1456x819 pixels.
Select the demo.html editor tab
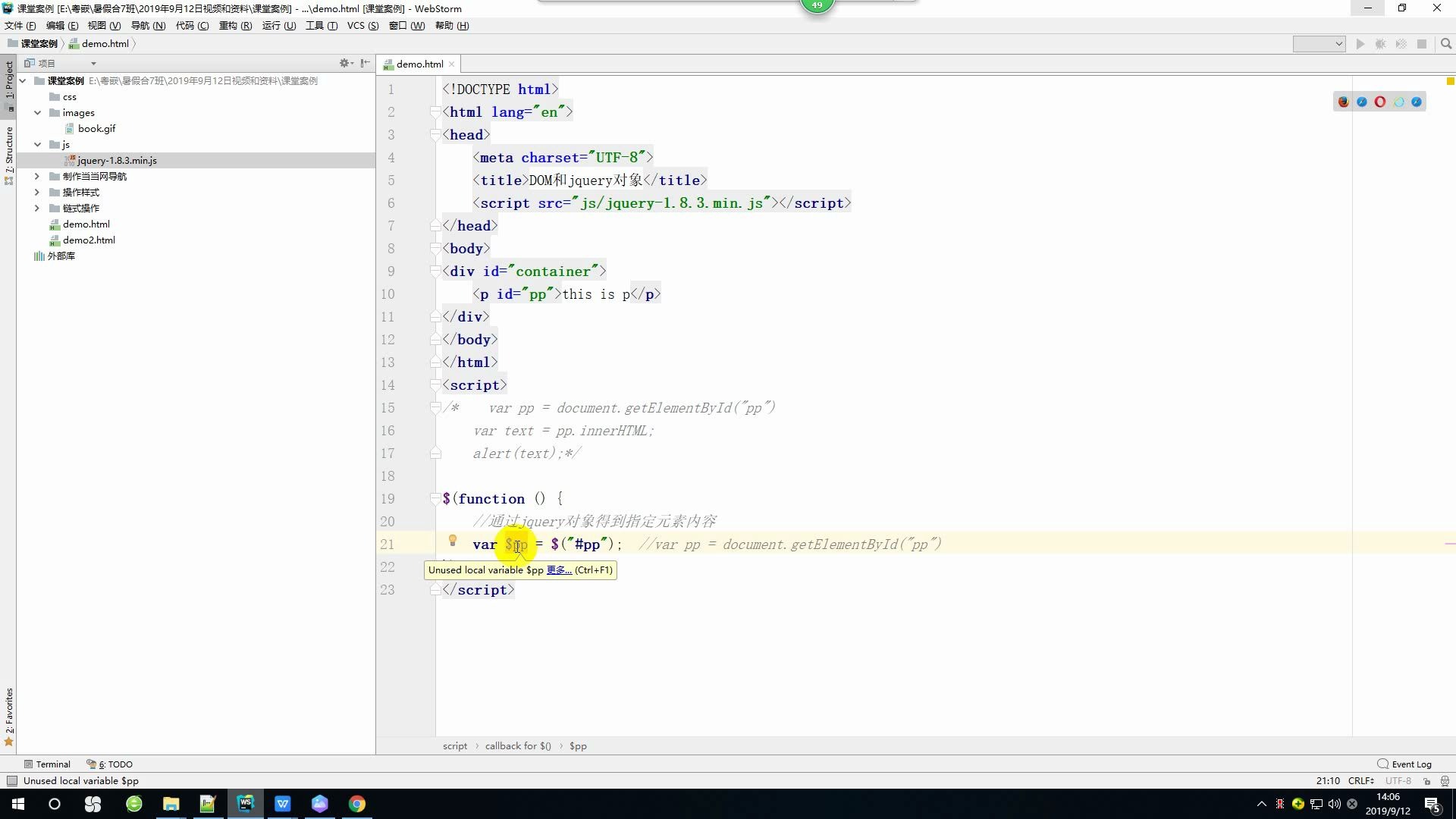(x=419, y=64)
